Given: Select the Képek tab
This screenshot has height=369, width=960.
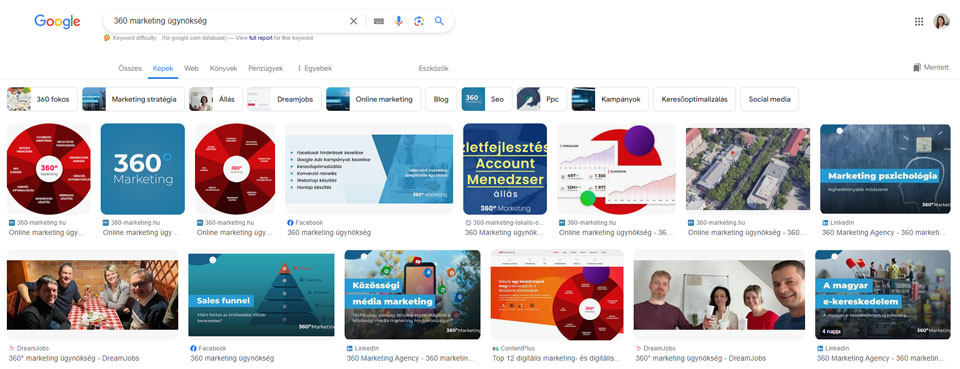Looking at the screenshot, I should point(163,69).
